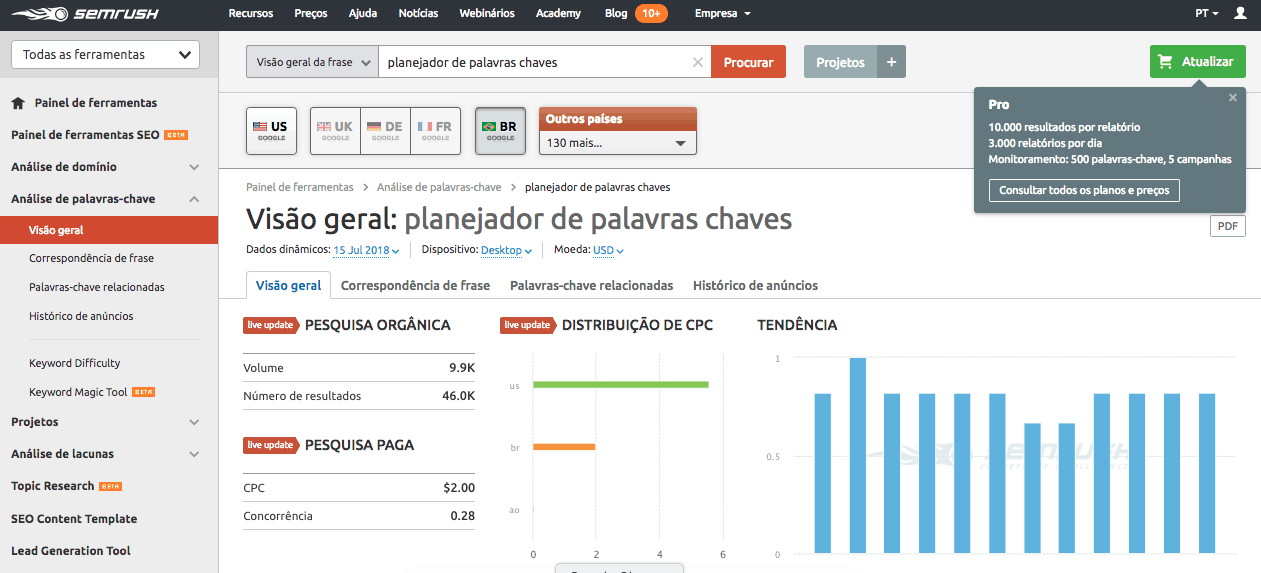Open the Ajuda menu
1261x573 pixels.
click(363, 14)
